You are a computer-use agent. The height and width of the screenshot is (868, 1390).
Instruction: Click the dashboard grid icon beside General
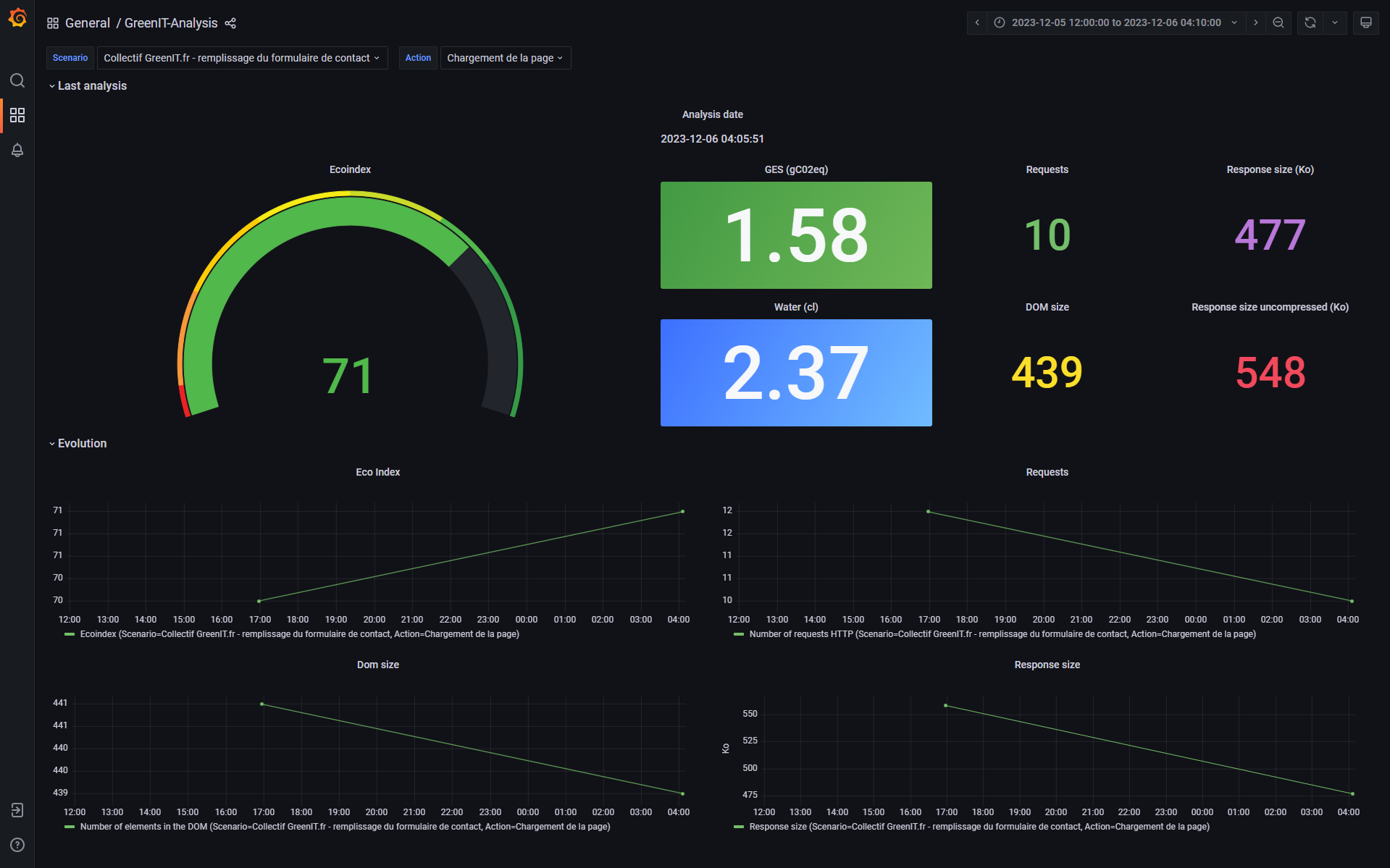53,23
